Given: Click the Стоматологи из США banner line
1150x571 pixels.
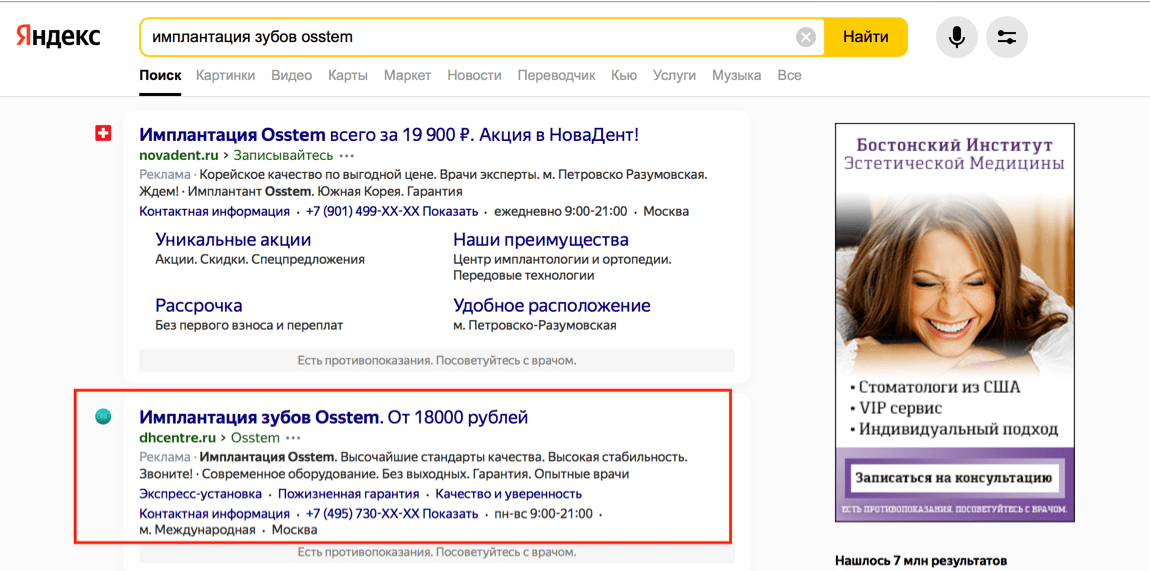Looking at the screenshot, I should [x=934, y=387].
